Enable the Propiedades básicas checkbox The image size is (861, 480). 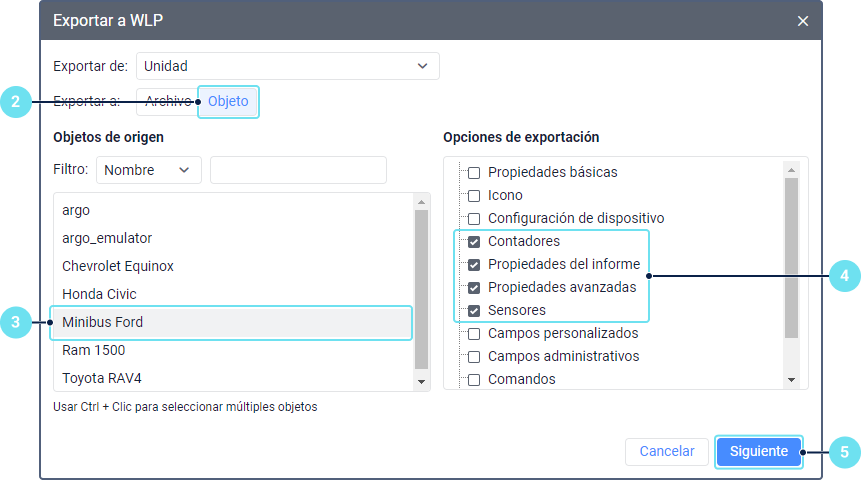tap(474, 172)
